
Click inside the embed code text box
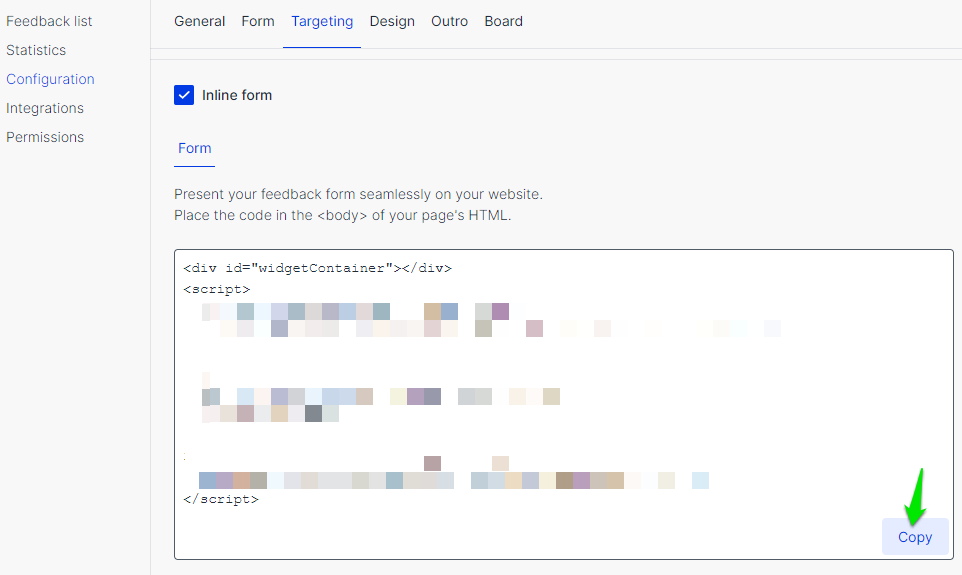[x=563, y=404]
